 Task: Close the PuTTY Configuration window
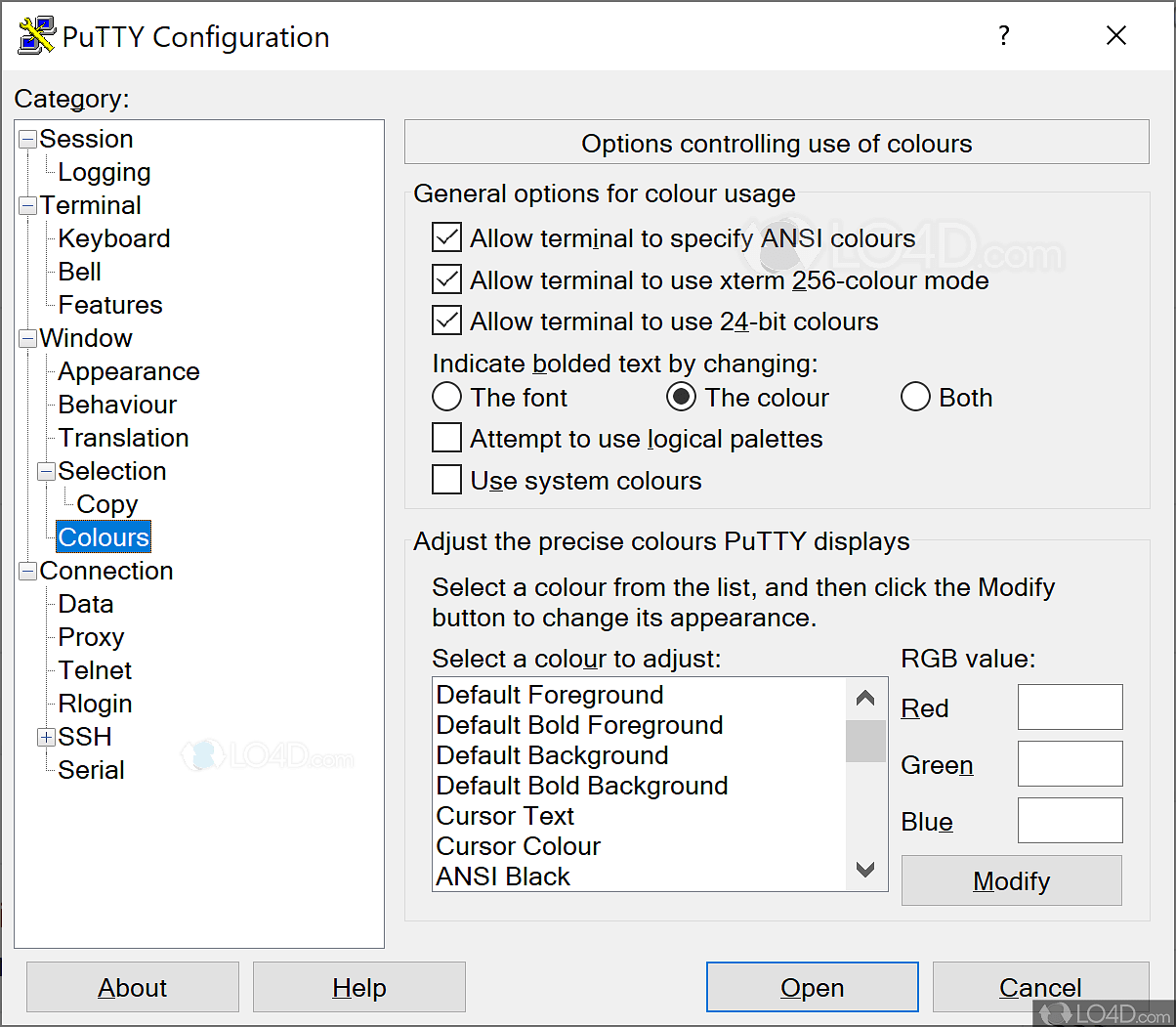click(1116, 36)
